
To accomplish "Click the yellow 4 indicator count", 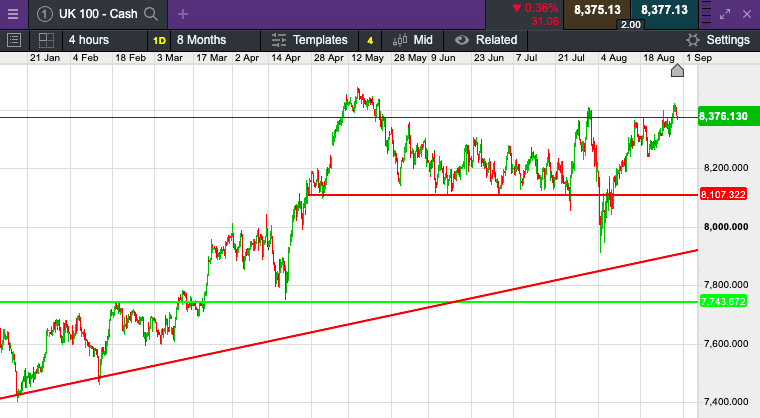I will click(370, 41).
